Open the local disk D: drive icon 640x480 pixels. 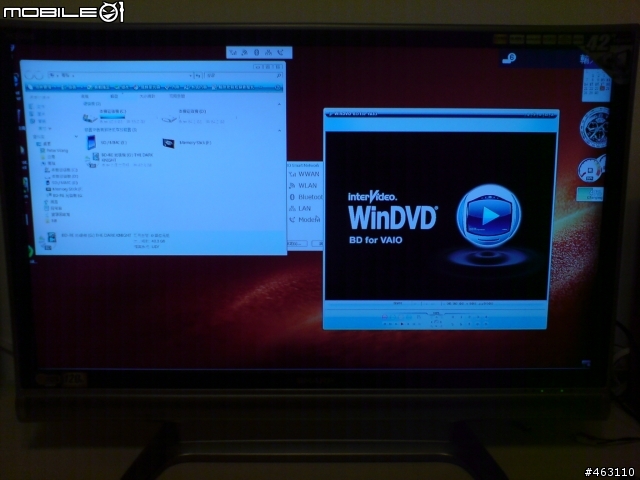169,119
